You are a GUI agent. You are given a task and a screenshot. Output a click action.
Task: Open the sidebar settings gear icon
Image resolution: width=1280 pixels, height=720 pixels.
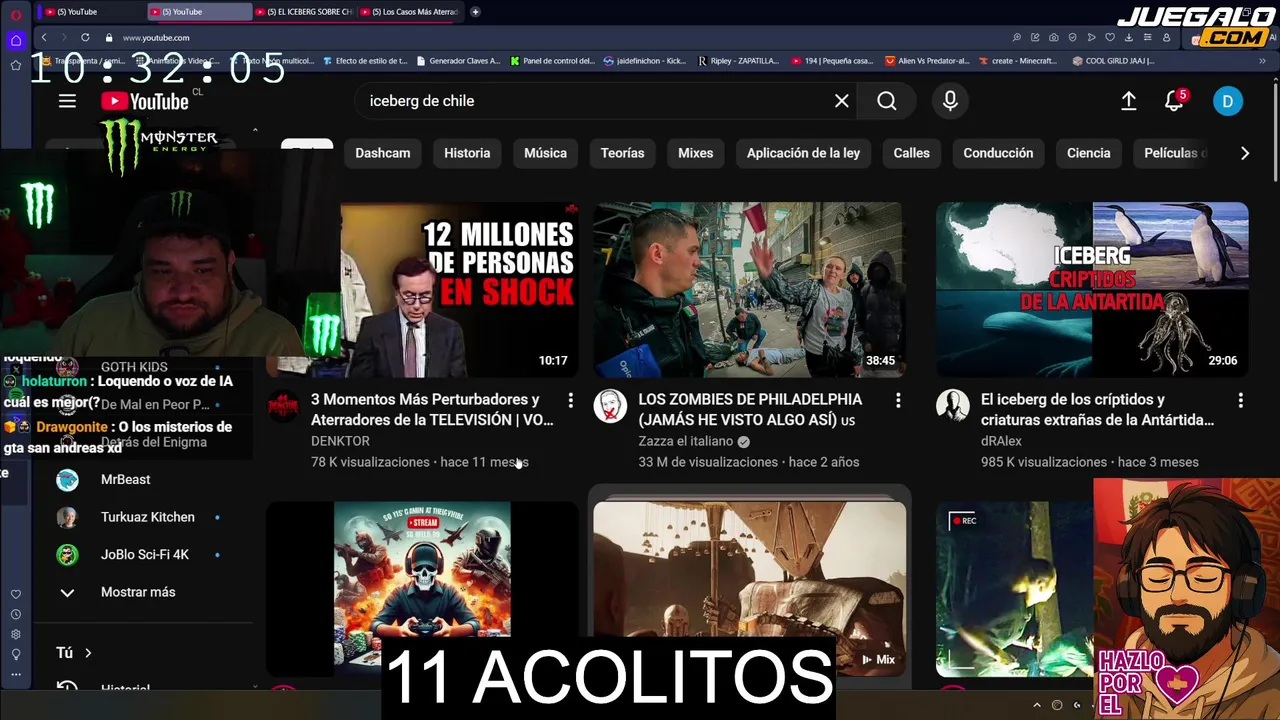pyautogui.click(x=15, y=634)
